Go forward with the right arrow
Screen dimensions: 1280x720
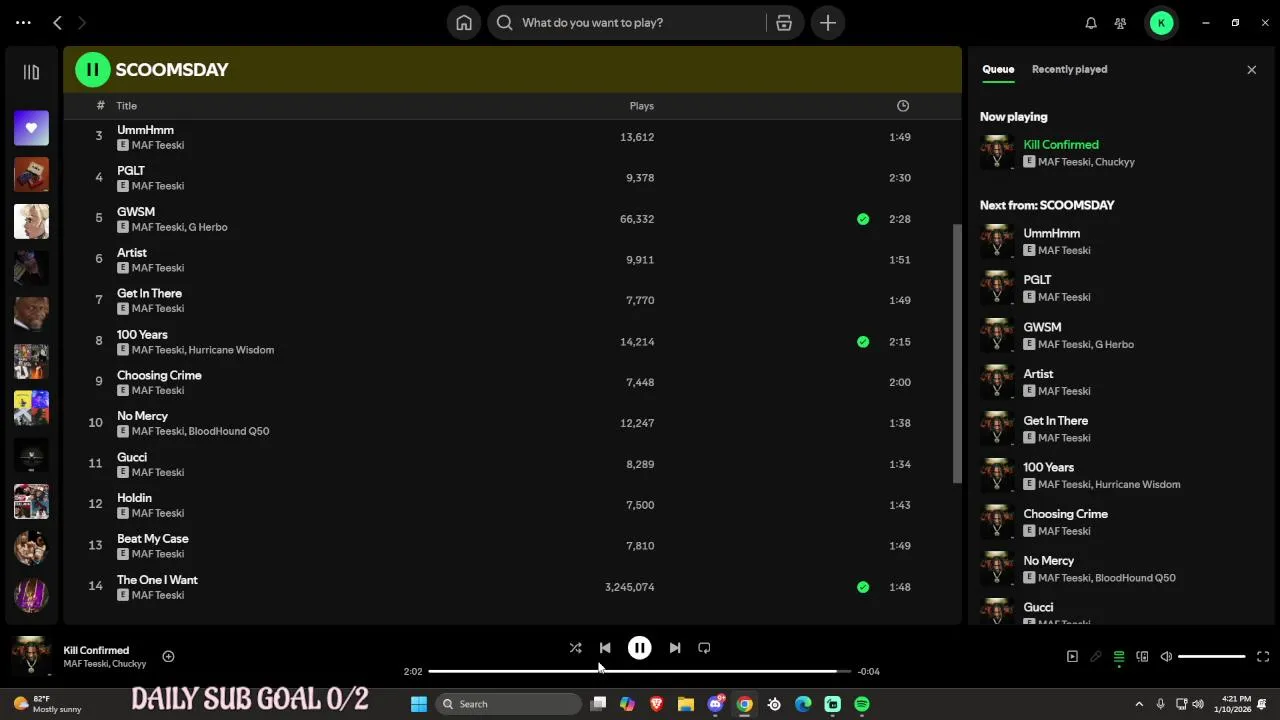(82, 22)
